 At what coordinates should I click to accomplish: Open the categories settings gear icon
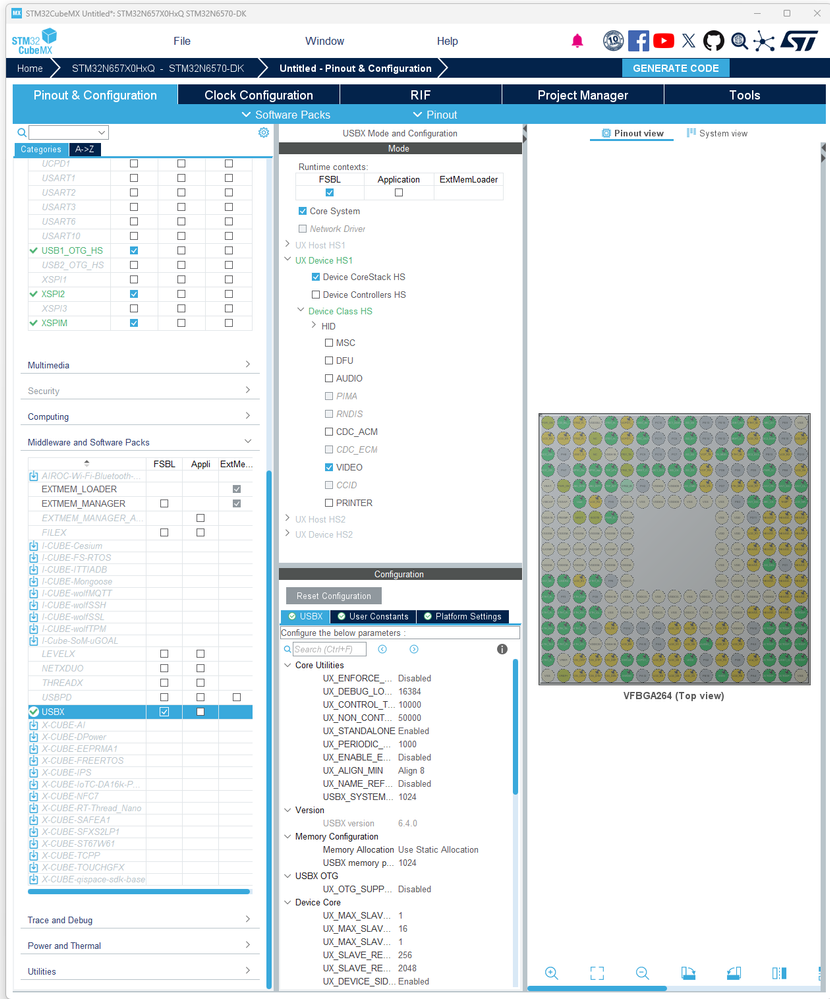pyautogui.click(x=264, y=133)
